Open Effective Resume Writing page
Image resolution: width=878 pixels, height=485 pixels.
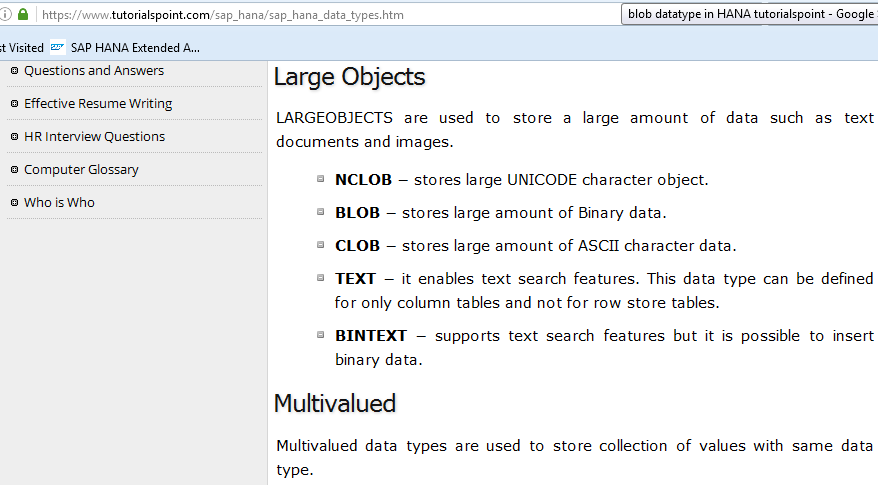coord(98,104)
